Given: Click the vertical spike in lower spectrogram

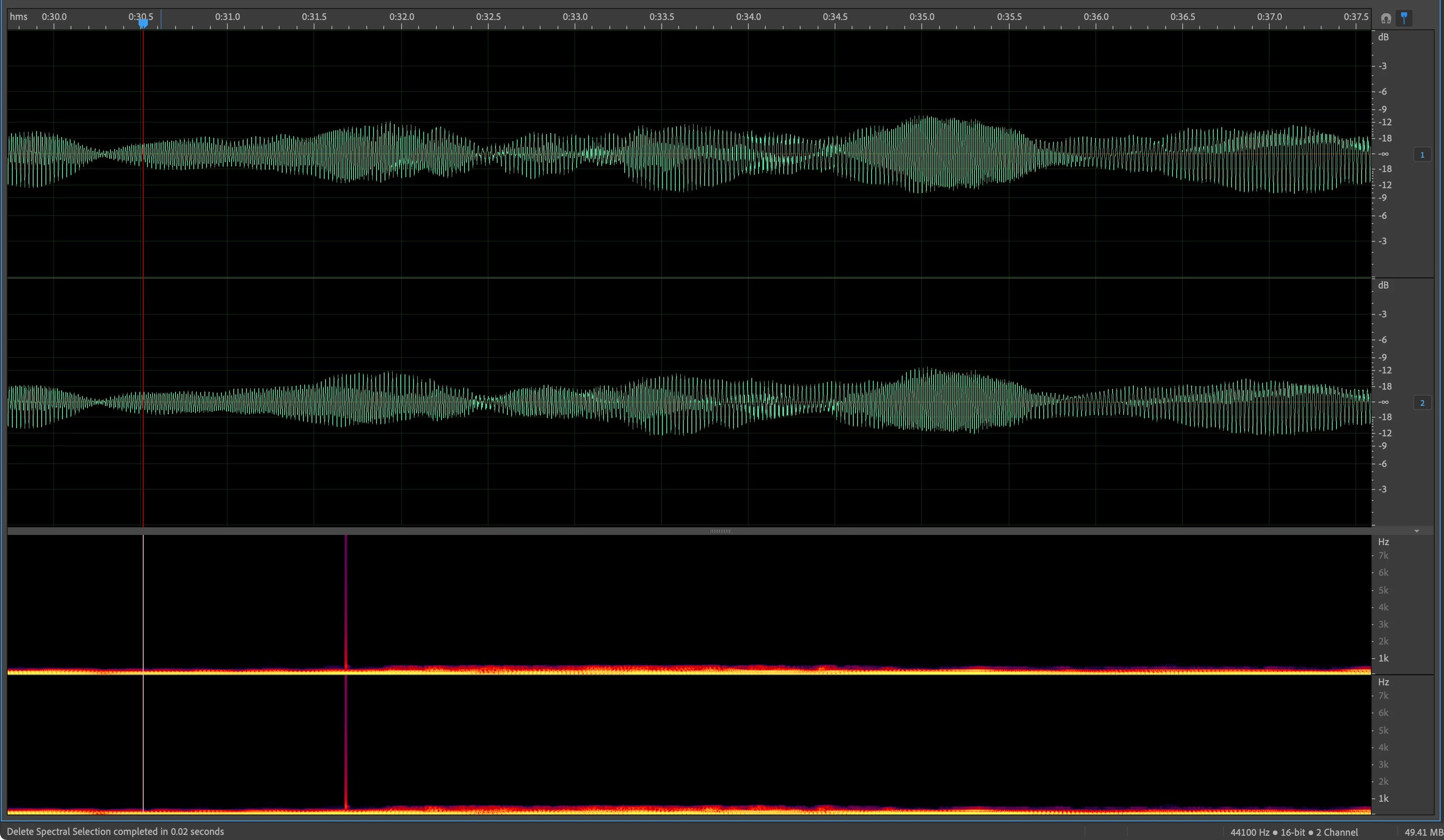Looking at the screenshot, I should [345, 742].
